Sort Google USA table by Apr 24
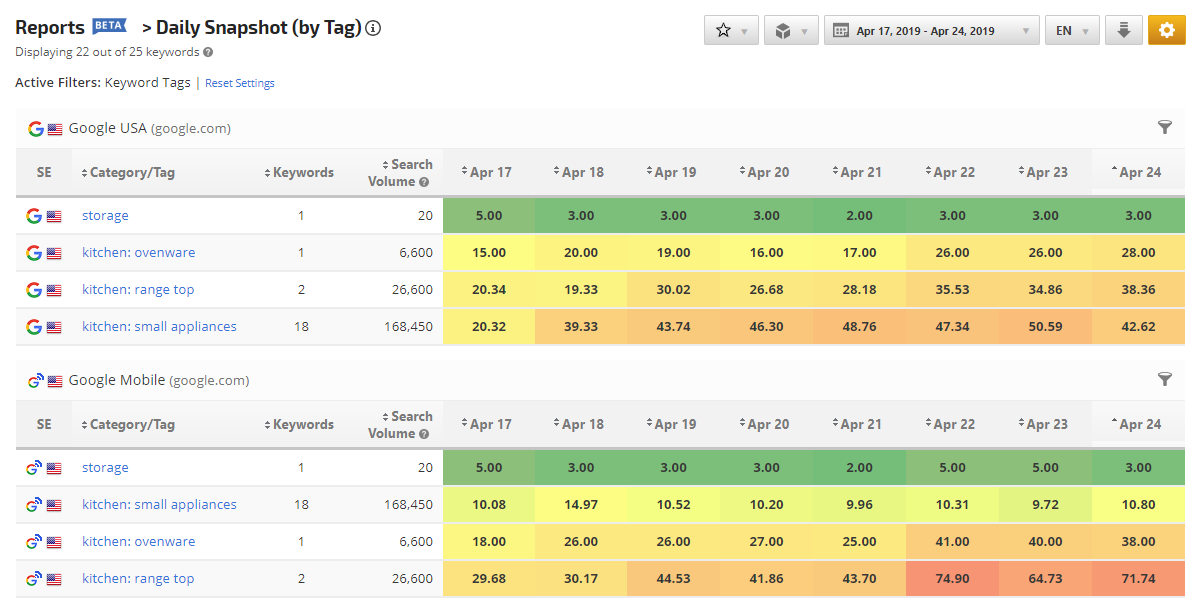 [x=1135, y=172]
